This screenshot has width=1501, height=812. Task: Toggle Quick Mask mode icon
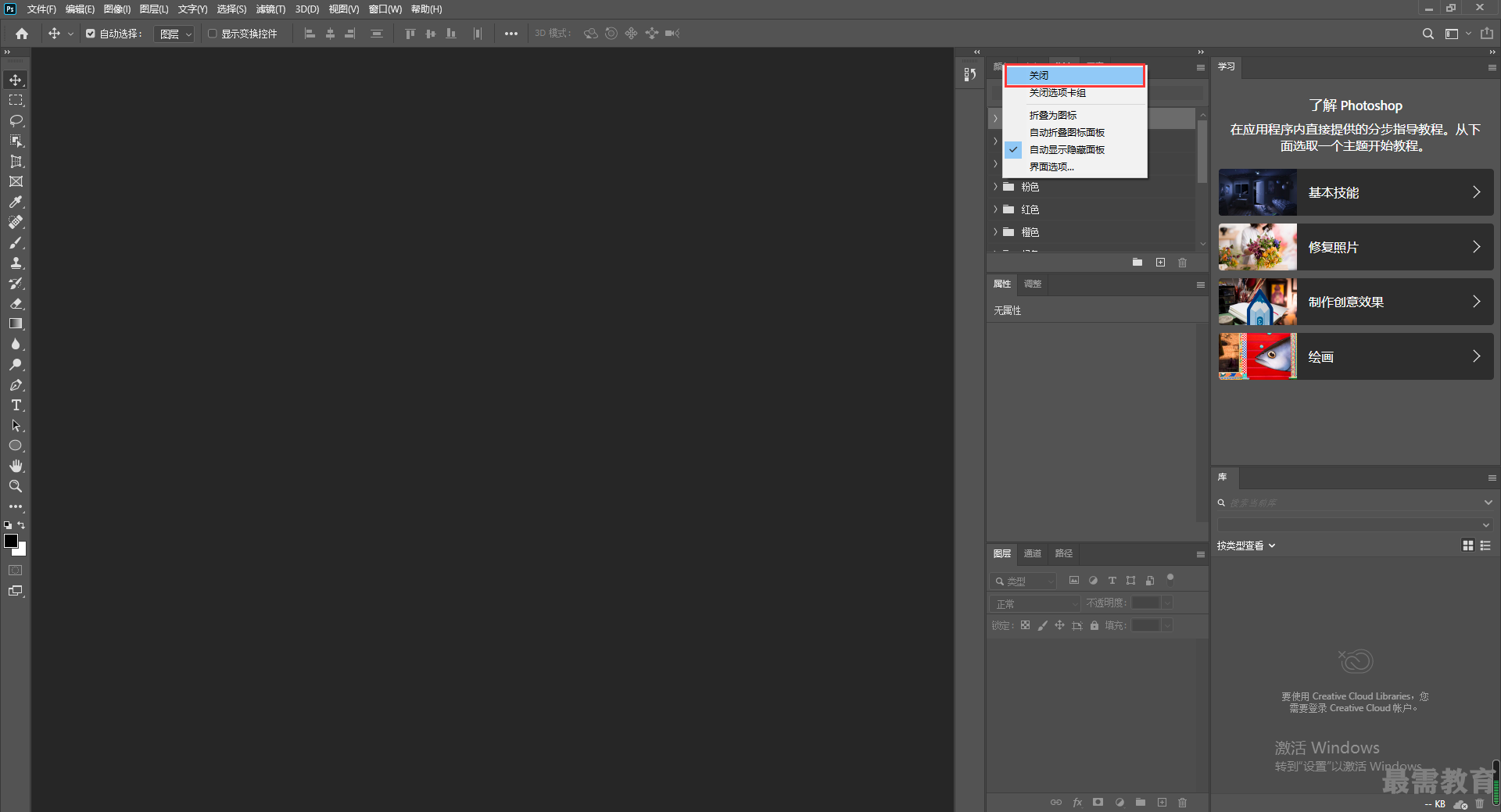[x=16, y=571]
